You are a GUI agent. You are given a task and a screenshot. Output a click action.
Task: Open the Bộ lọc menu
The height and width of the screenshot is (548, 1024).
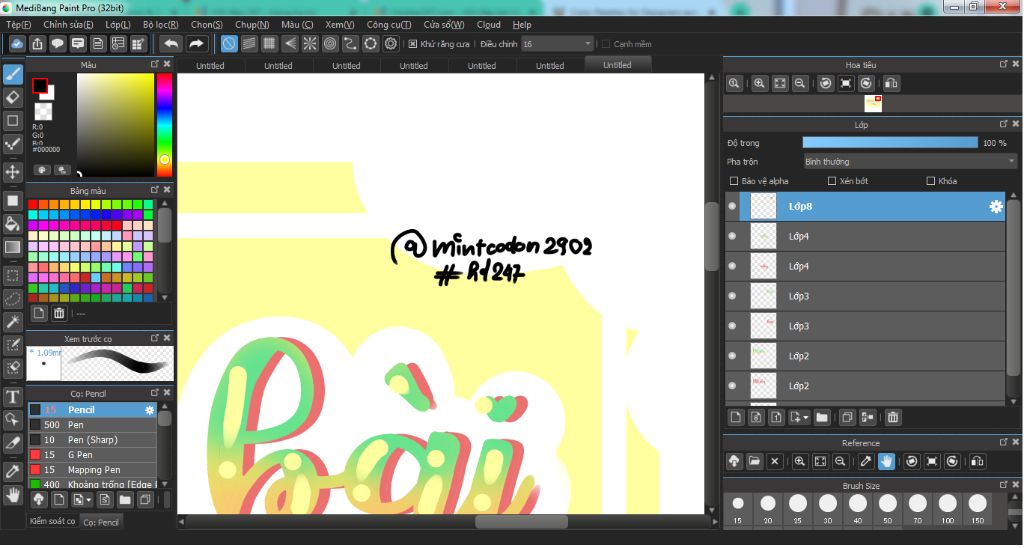click(161, 25)
